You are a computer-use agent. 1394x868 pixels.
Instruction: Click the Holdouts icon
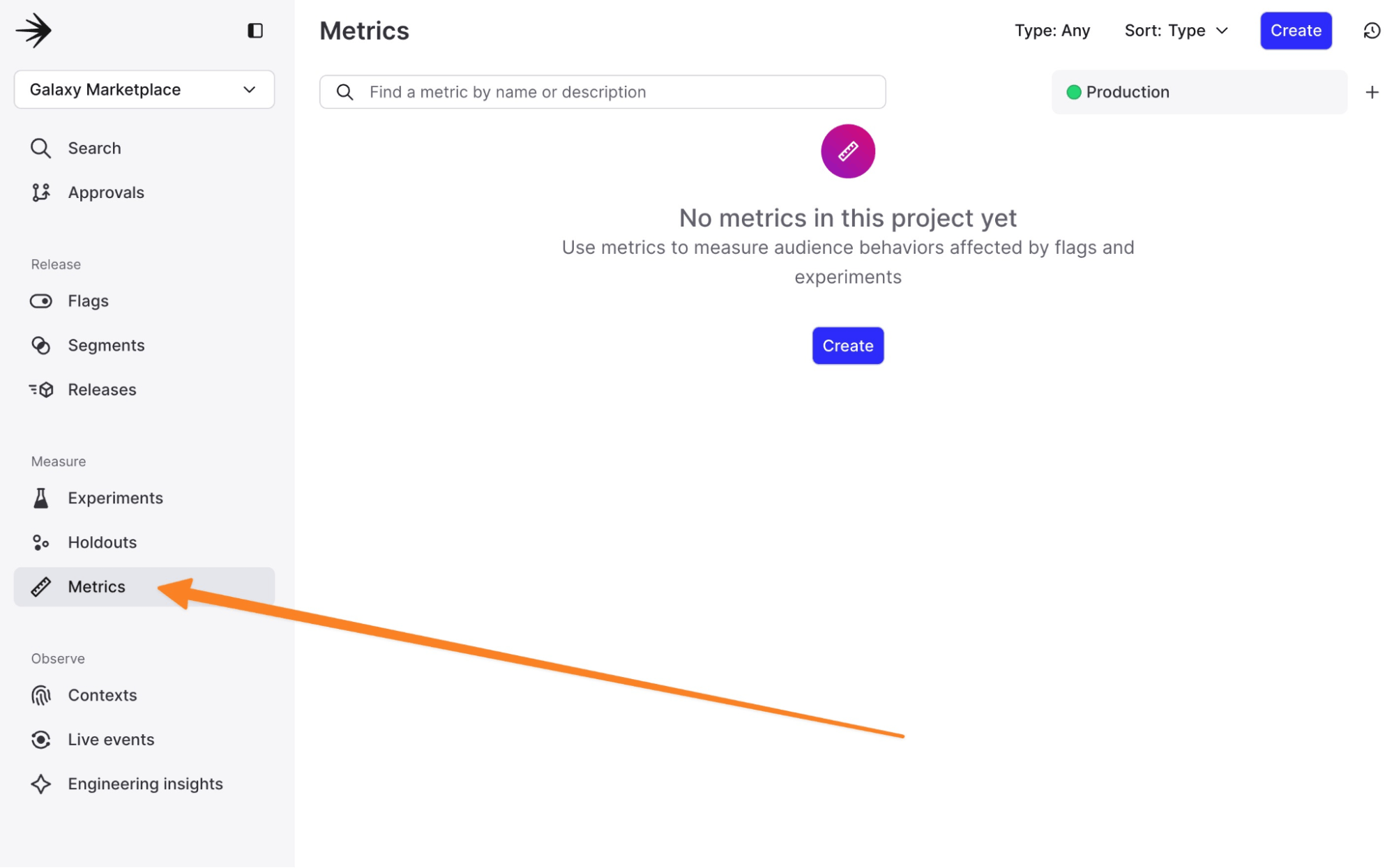point(41,542)
